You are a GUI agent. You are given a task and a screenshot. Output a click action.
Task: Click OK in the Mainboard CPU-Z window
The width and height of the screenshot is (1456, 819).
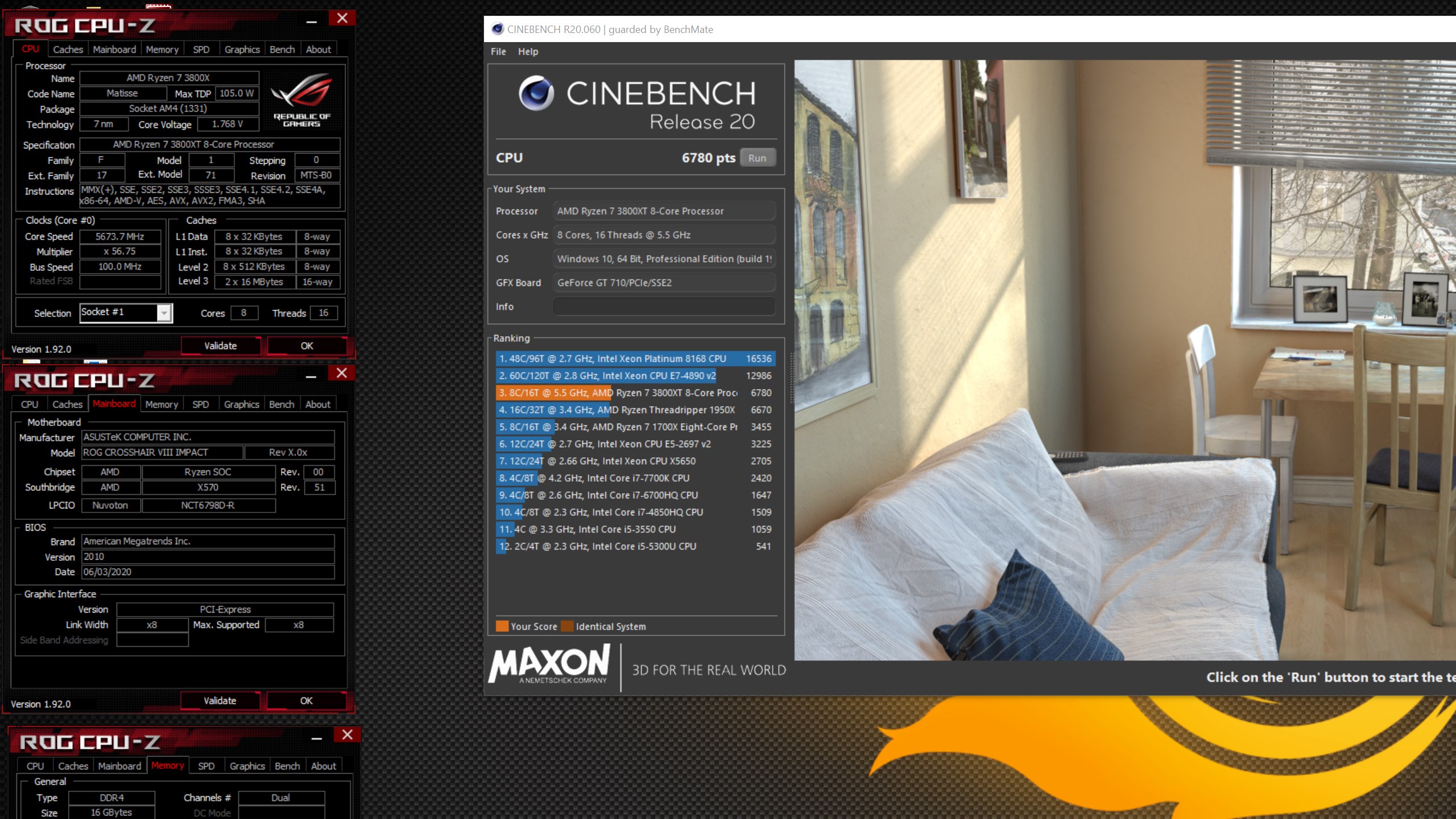point(306,701)
